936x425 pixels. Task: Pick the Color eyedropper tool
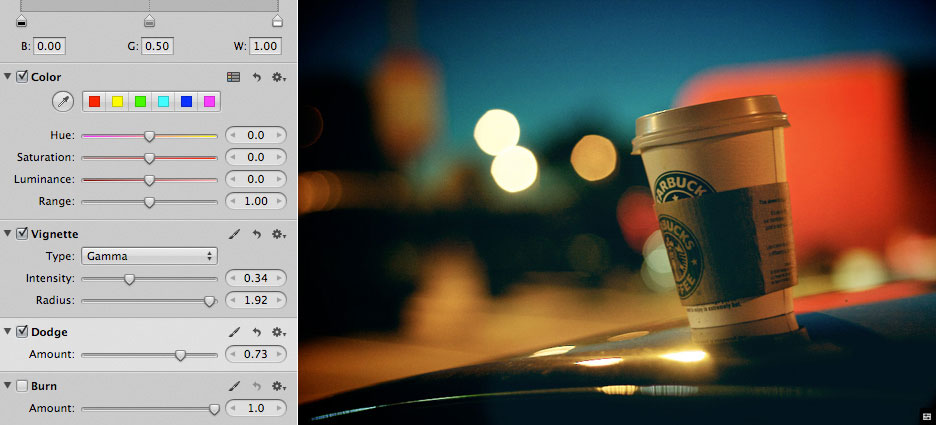[x=63, y=102]
